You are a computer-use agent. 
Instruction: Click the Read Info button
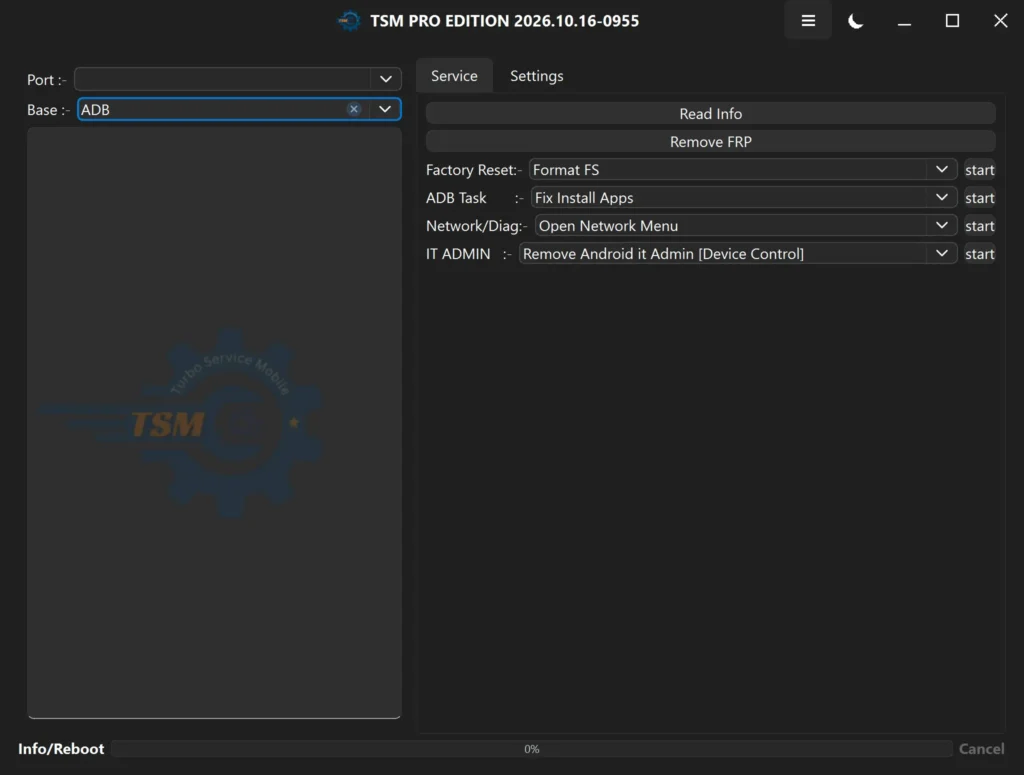(711, 114)
